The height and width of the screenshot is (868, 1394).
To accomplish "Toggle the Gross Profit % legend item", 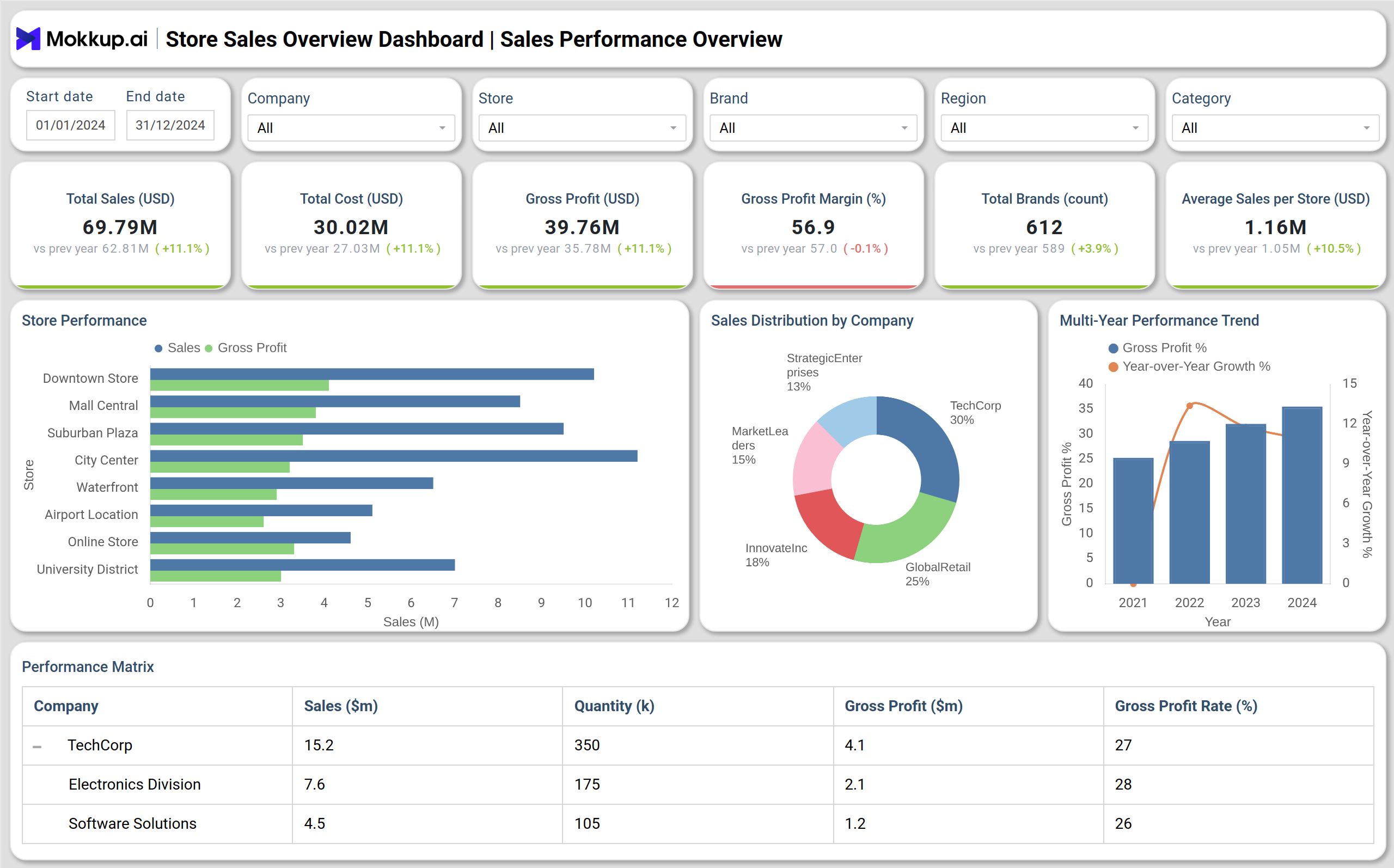I will point(1158,348).
